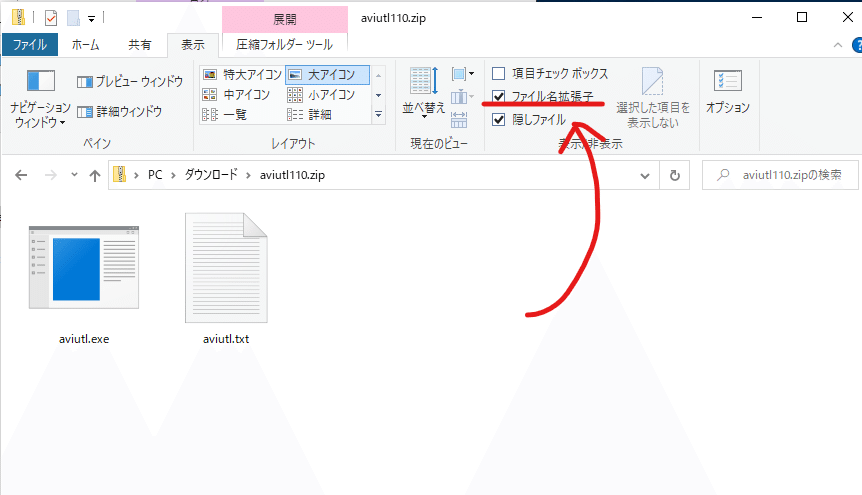Open address bar history dropdown
This screenshot has height=495, width=862.
coord(645,175)
